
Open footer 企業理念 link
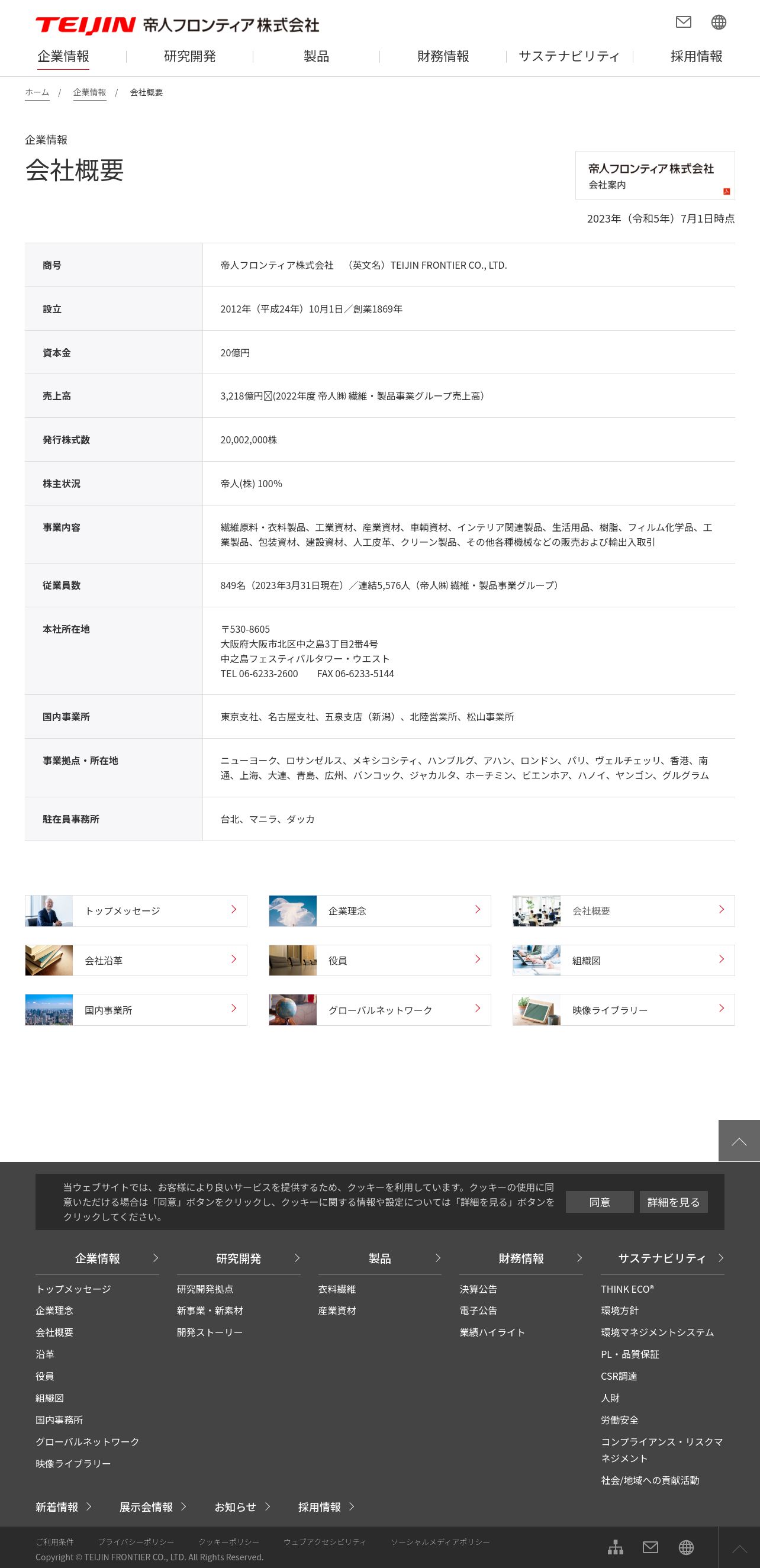[54, 1311]
